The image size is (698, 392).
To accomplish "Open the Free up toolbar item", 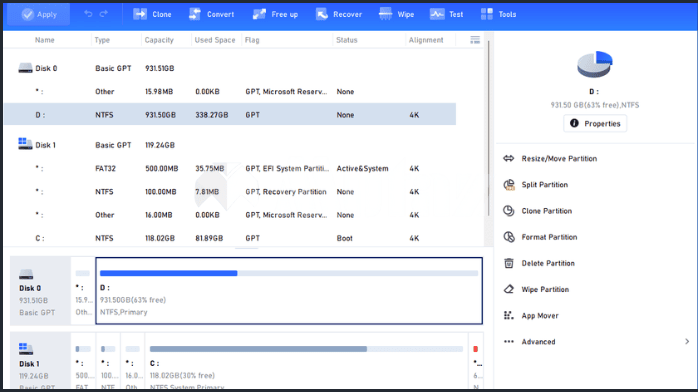I will (x=276, y=14).
